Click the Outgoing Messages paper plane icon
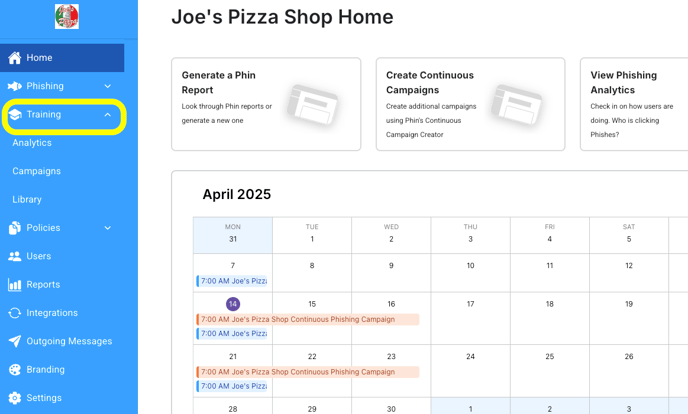 (14, 341)
